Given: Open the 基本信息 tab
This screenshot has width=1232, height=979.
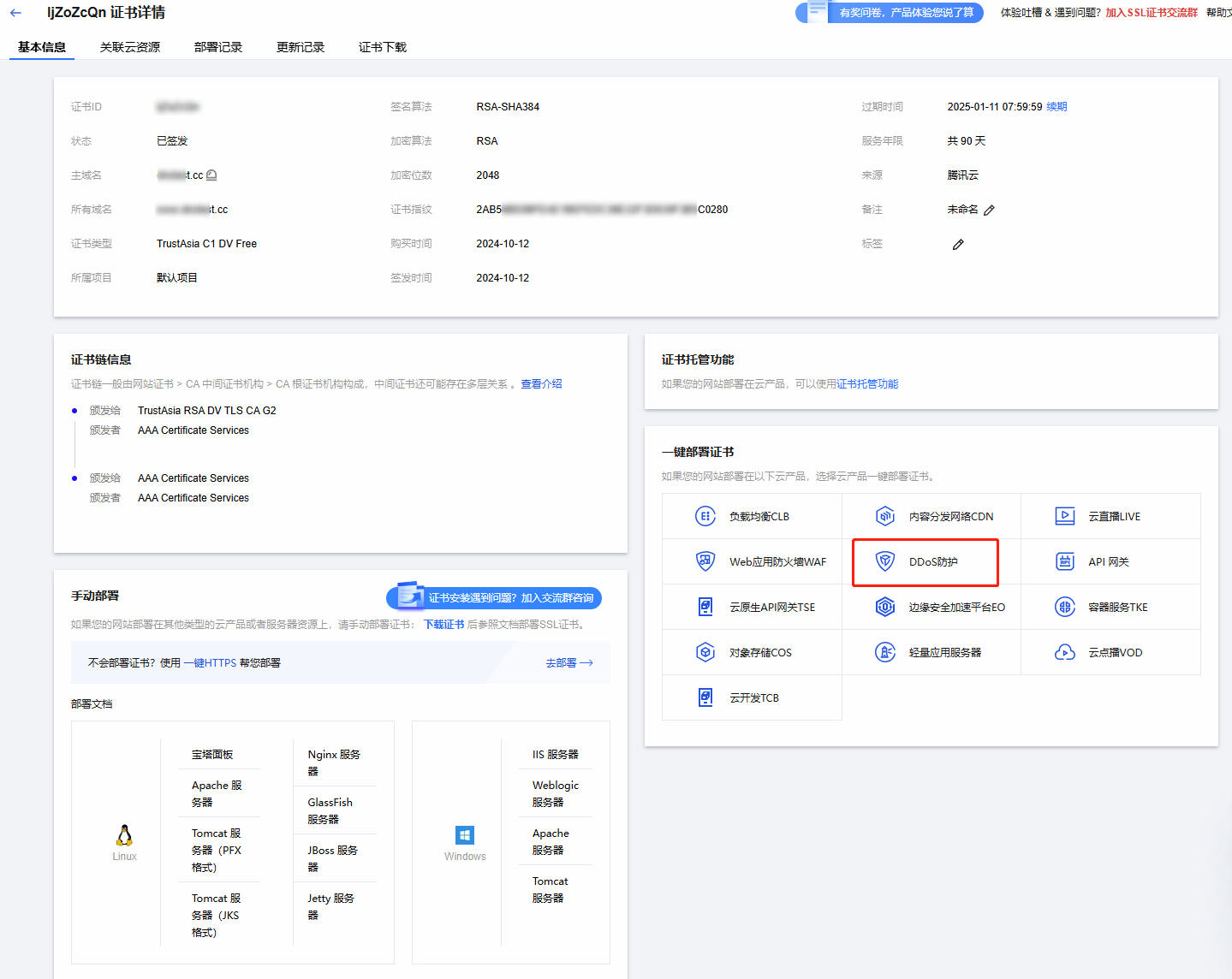Looking at the screenshot, I should (42, 47).
